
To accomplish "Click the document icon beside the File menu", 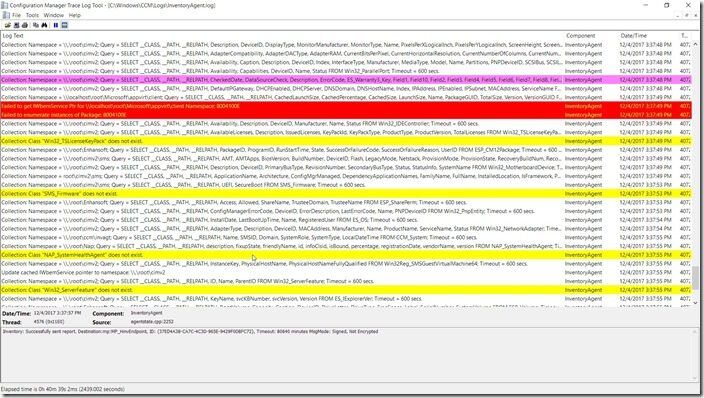I will pyautogui.click(x=6, y=15).
